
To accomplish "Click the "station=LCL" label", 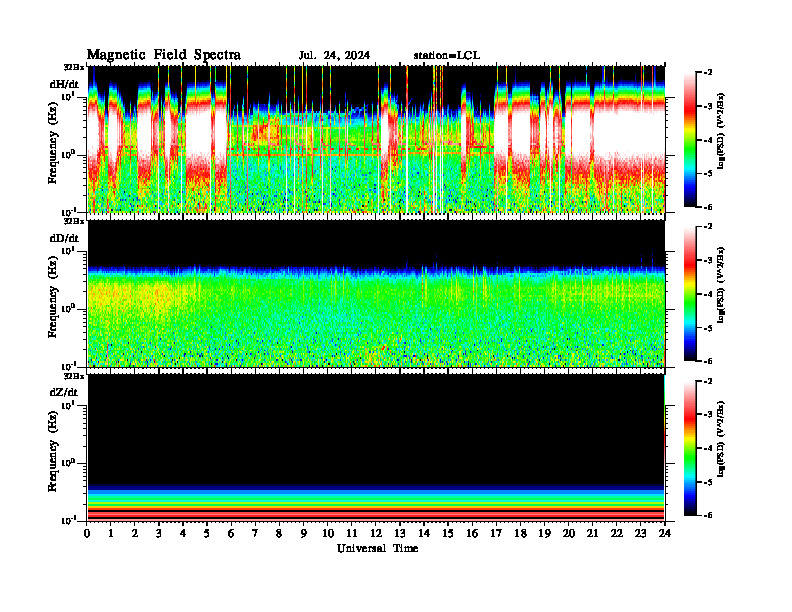I will click(447, 56).
